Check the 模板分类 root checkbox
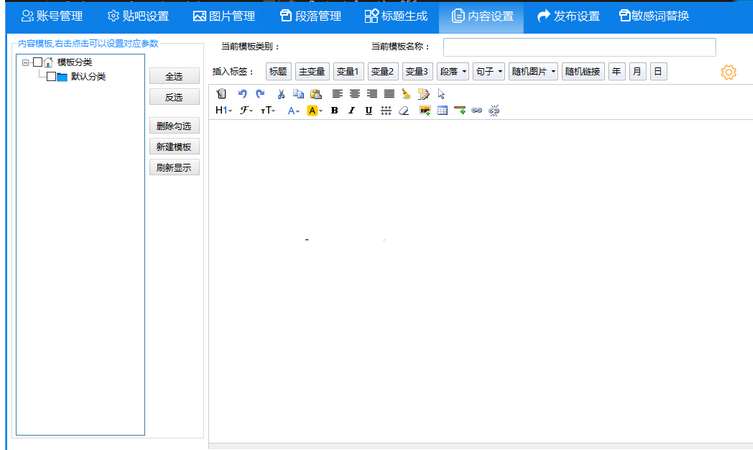Viewport: 753px width, 450px height. pyautogui.click(x=38, y=63)
